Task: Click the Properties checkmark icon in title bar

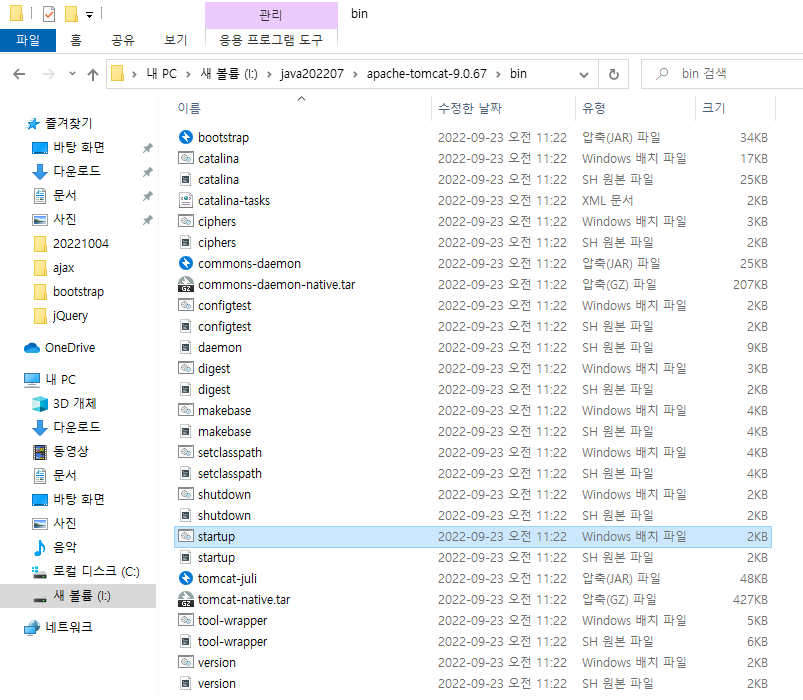Action: [x=49, y=14]
